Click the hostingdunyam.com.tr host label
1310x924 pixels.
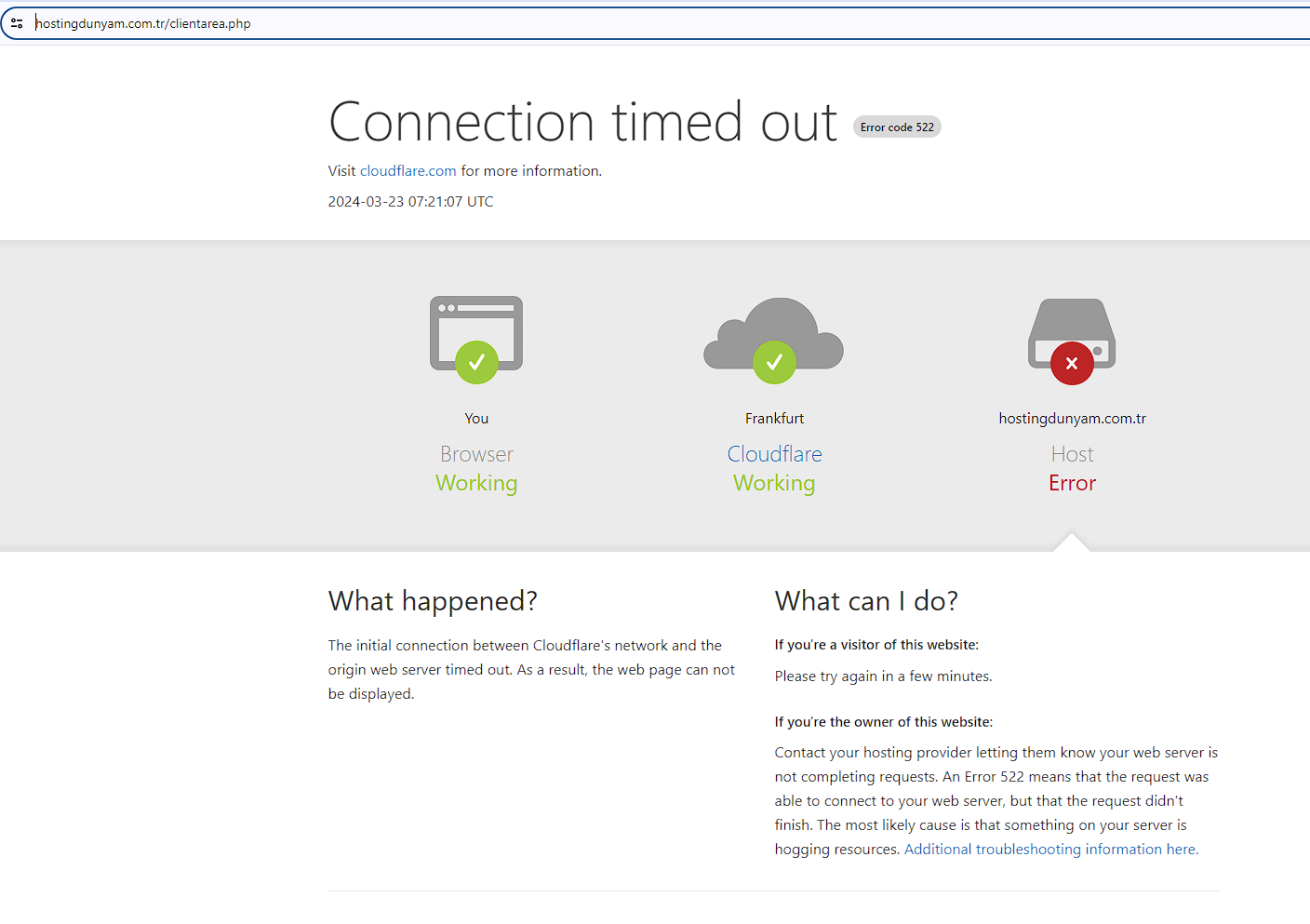point(1073,419)
